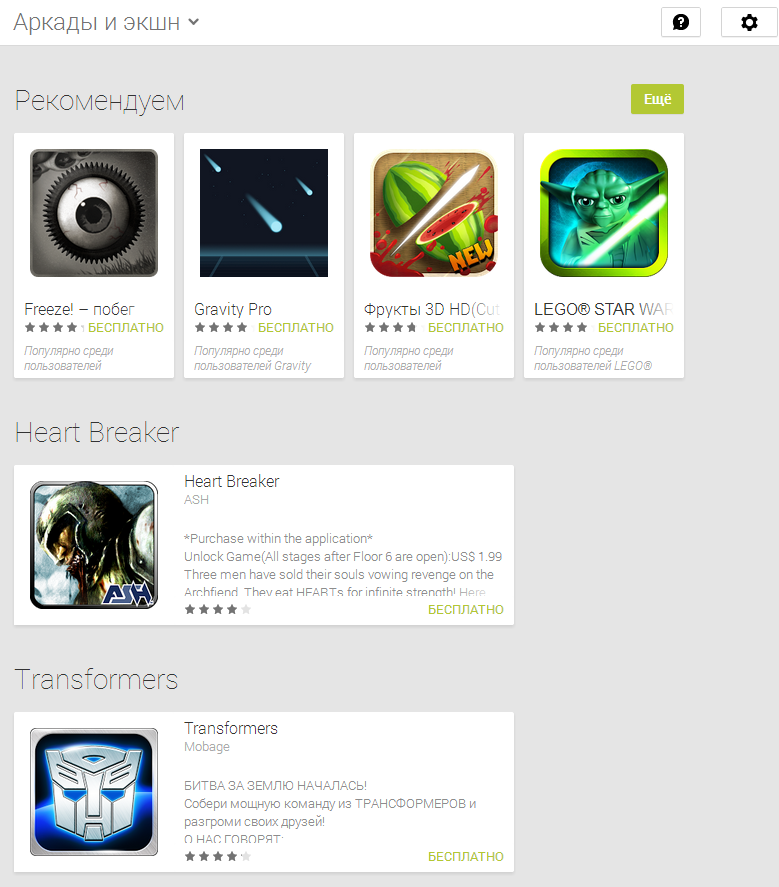
Task: Select the Fruit 3D HD watermelon icon
Action: [434, 213]
